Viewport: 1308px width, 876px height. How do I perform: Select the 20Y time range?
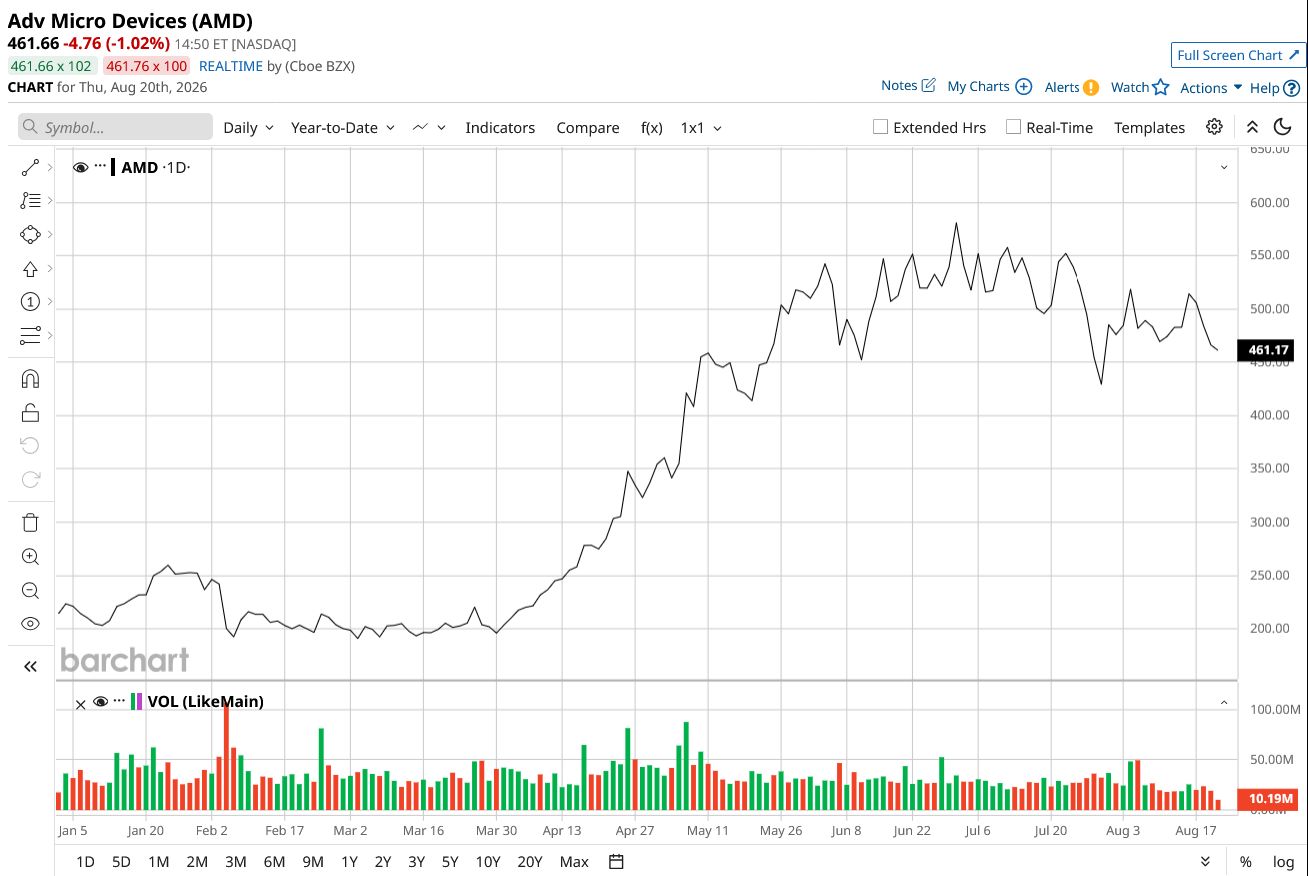[530, 862]
